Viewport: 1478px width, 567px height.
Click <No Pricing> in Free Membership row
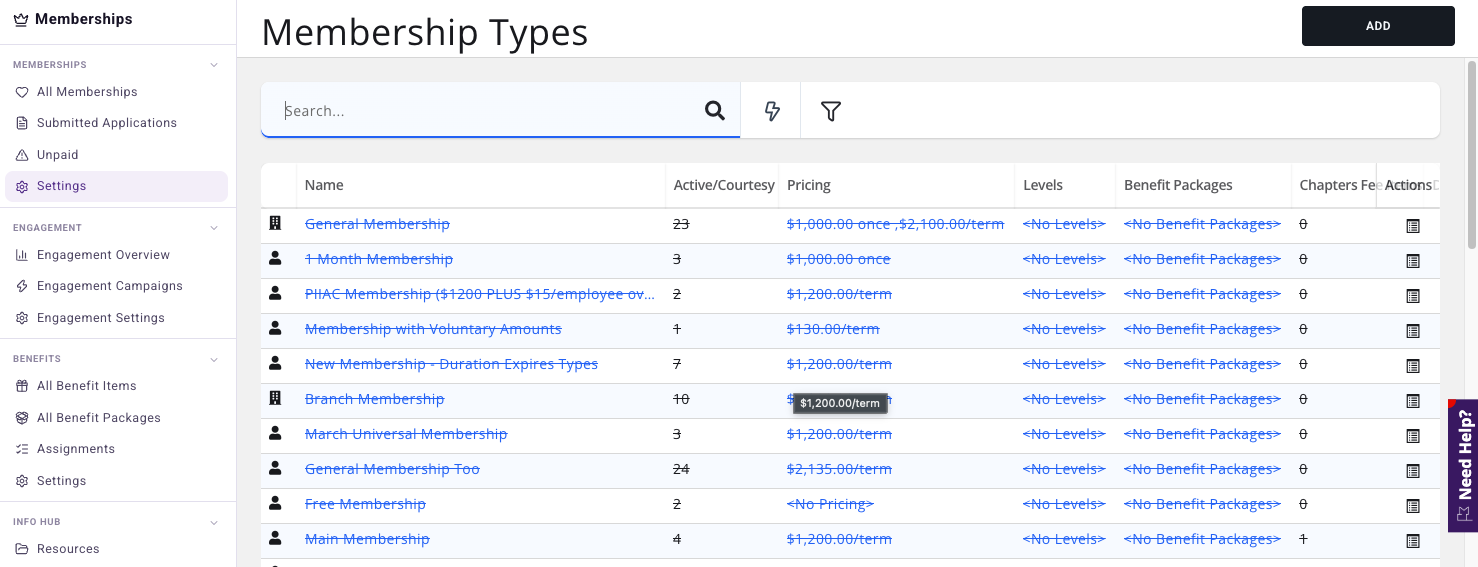coord(830,504)
